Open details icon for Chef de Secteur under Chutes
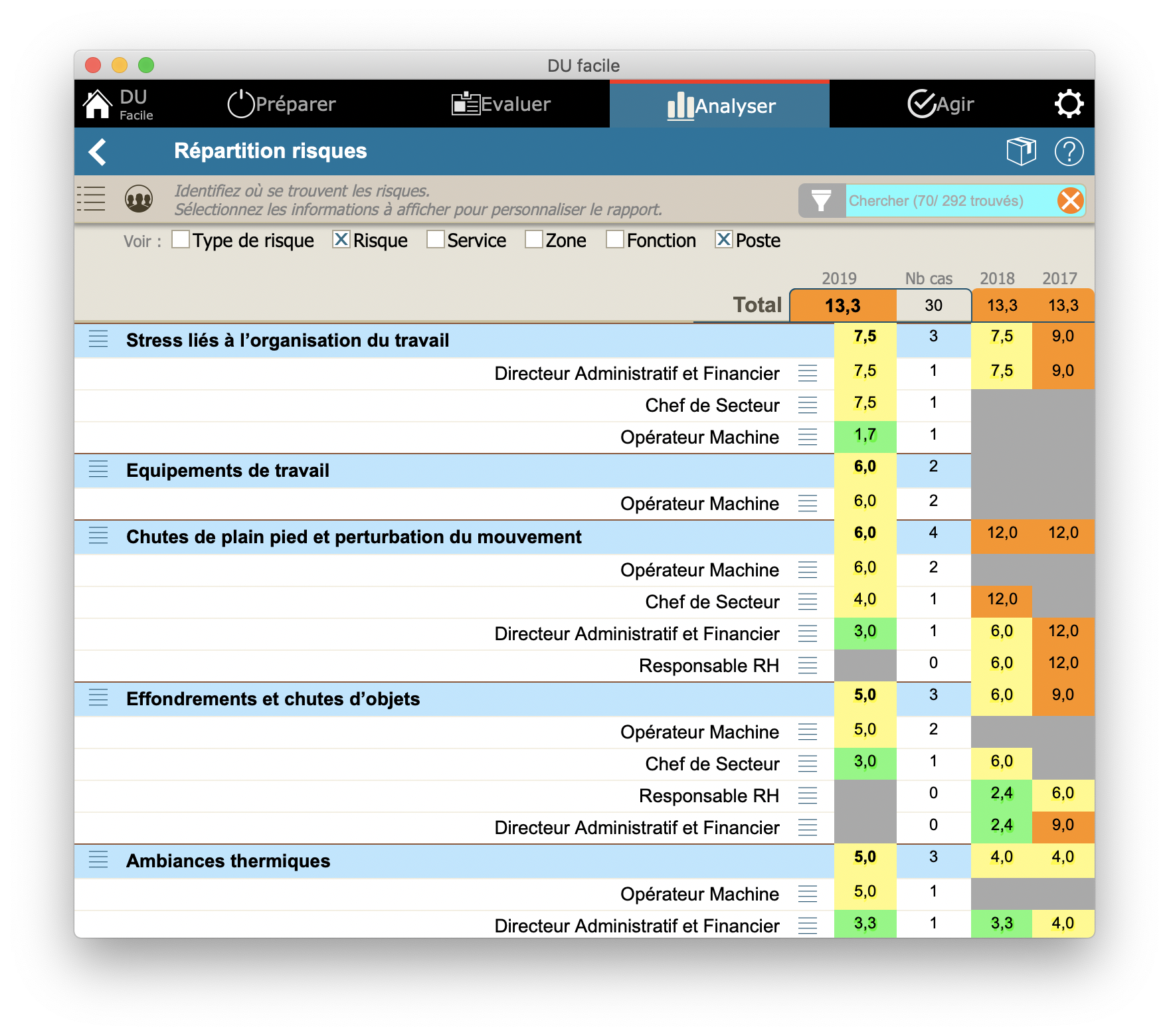 tap(808, 602)
